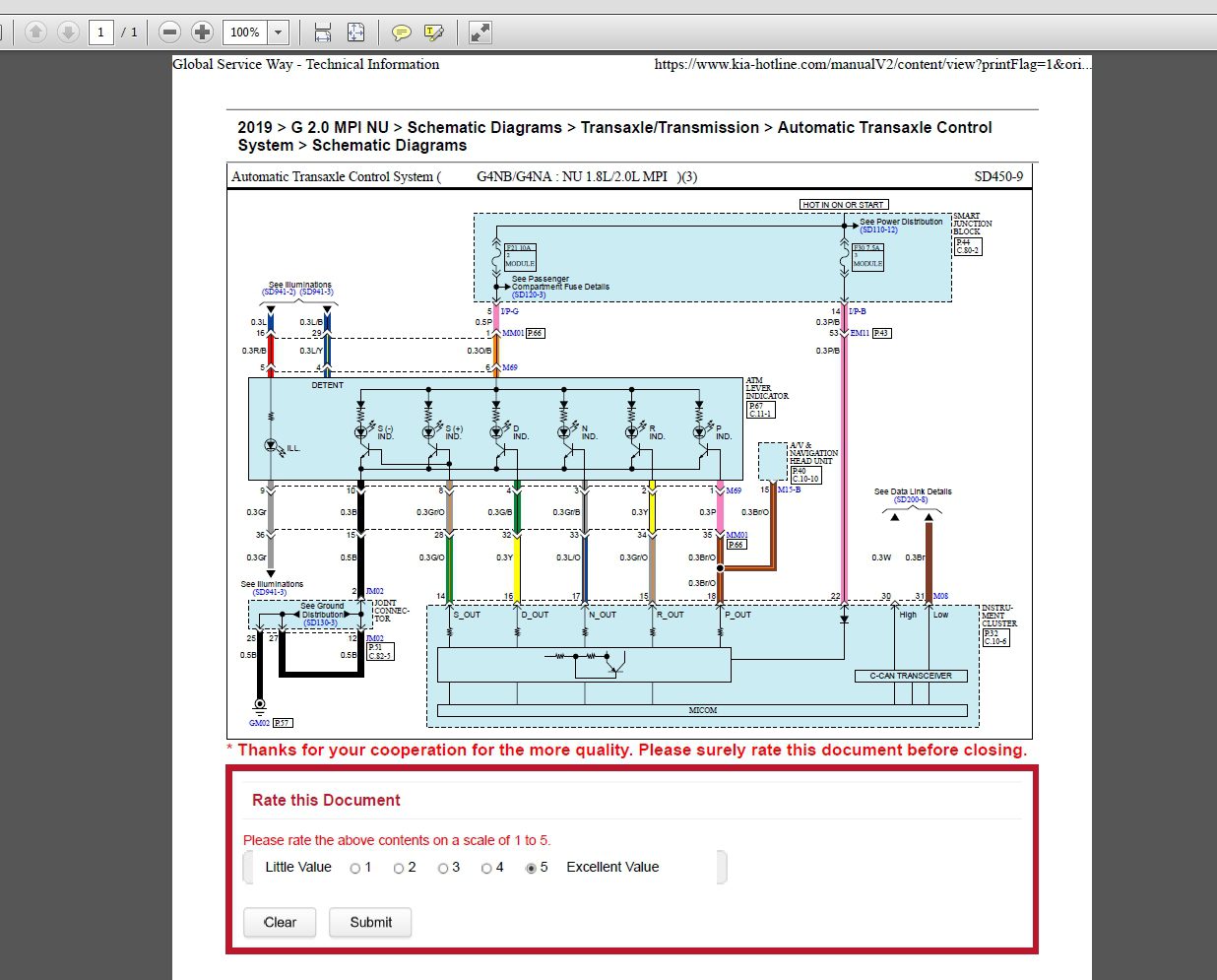The height and width of the screenshot is (980, 1217).
Task: Click the 'P_OUT' pin label
Action: pos(737,615)
